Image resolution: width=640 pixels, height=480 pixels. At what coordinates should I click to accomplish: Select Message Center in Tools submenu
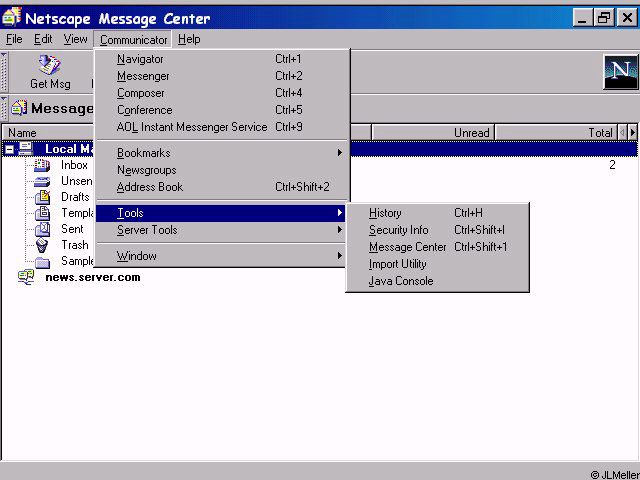click(x=438, y=247)
